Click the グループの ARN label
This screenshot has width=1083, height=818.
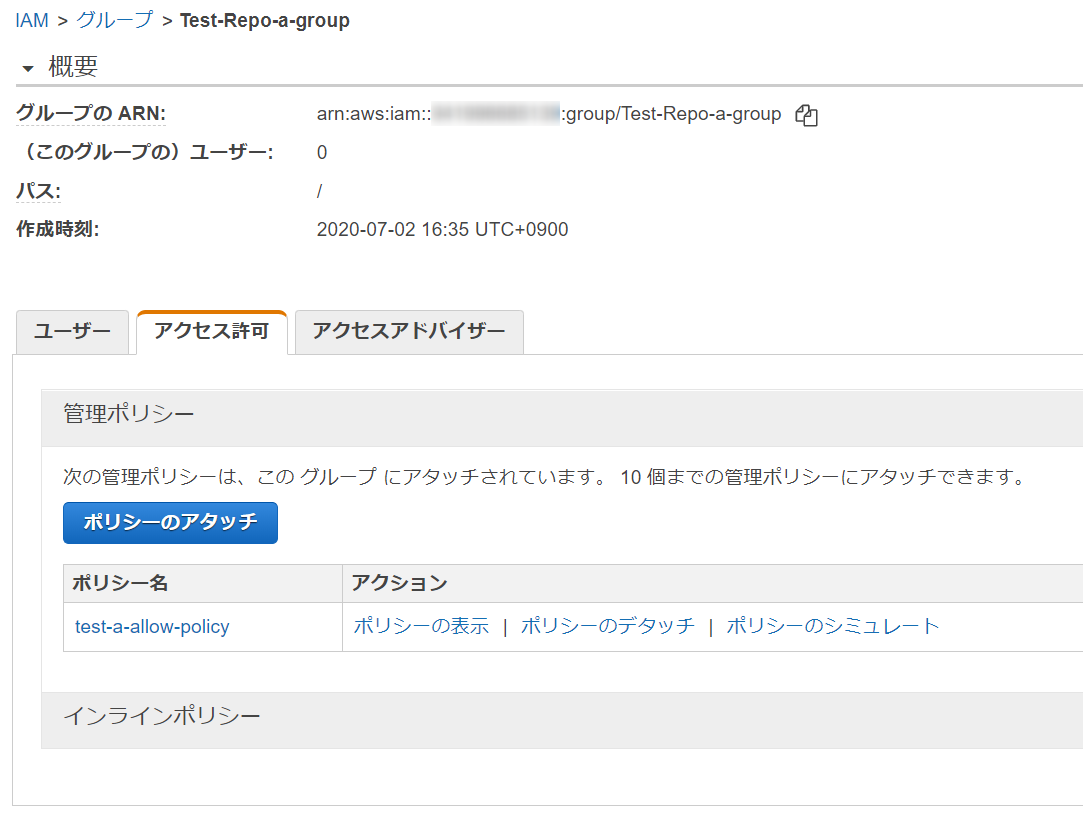click(91, 114)
